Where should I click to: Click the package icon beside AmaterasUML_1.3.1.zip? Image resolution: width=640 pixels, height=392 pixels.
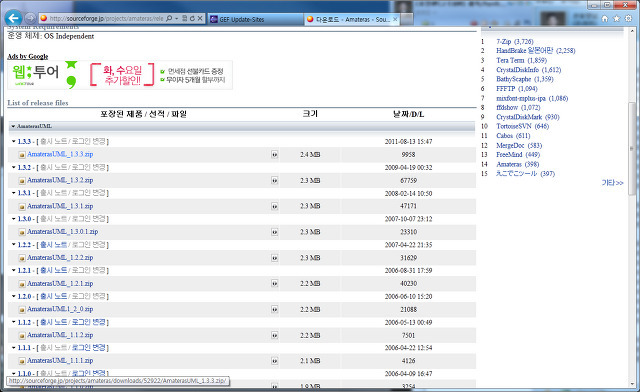[22, 207]
